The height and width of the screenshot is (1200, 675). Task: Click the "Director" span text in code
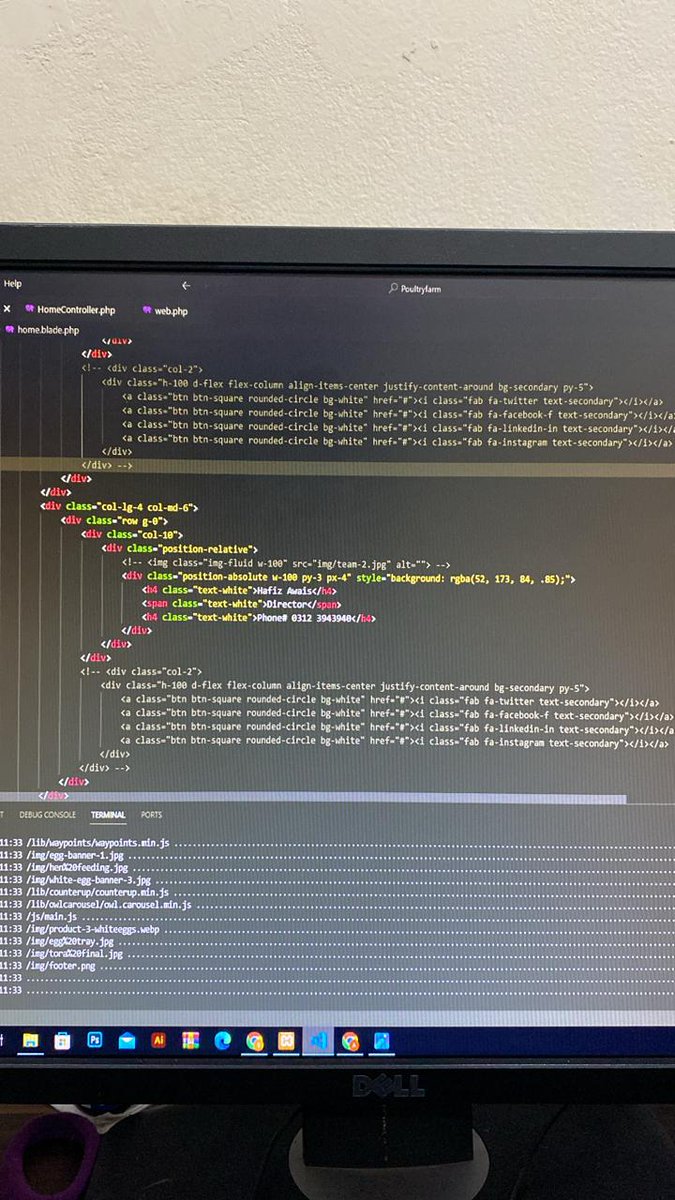click(x=289, y=604)
